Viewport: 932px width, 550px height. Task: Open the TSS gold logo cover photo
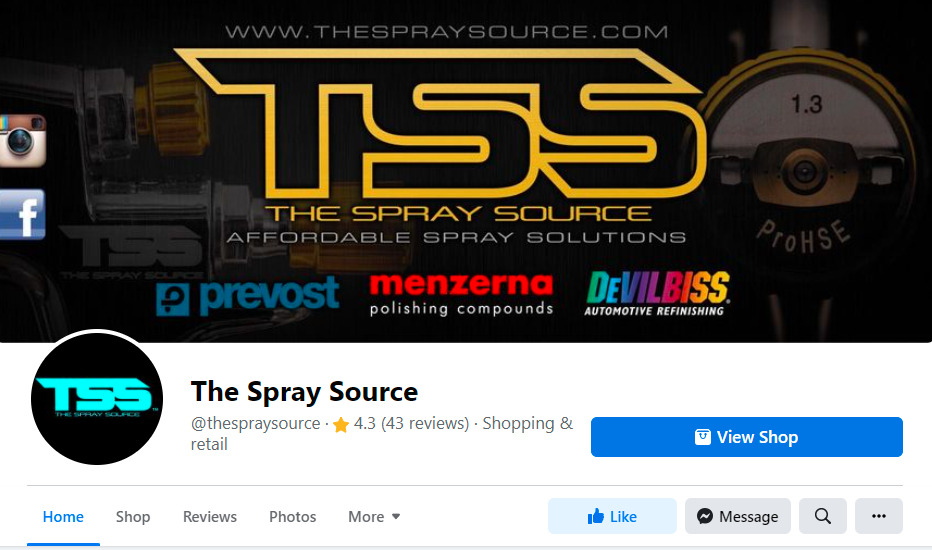point(466,171)
